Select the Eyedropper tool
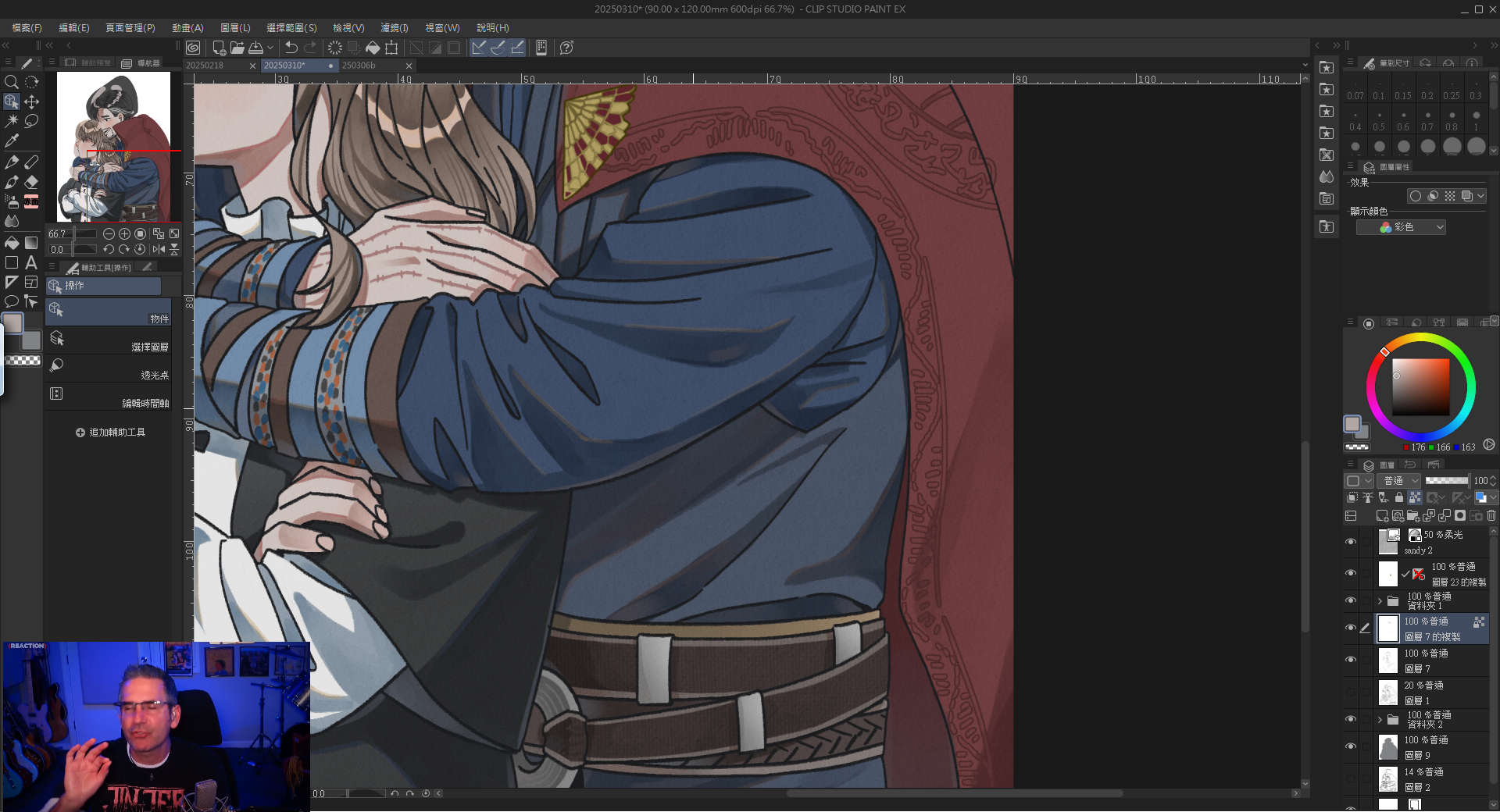Viewport: 1500px width, 812px height. [12, 141]
